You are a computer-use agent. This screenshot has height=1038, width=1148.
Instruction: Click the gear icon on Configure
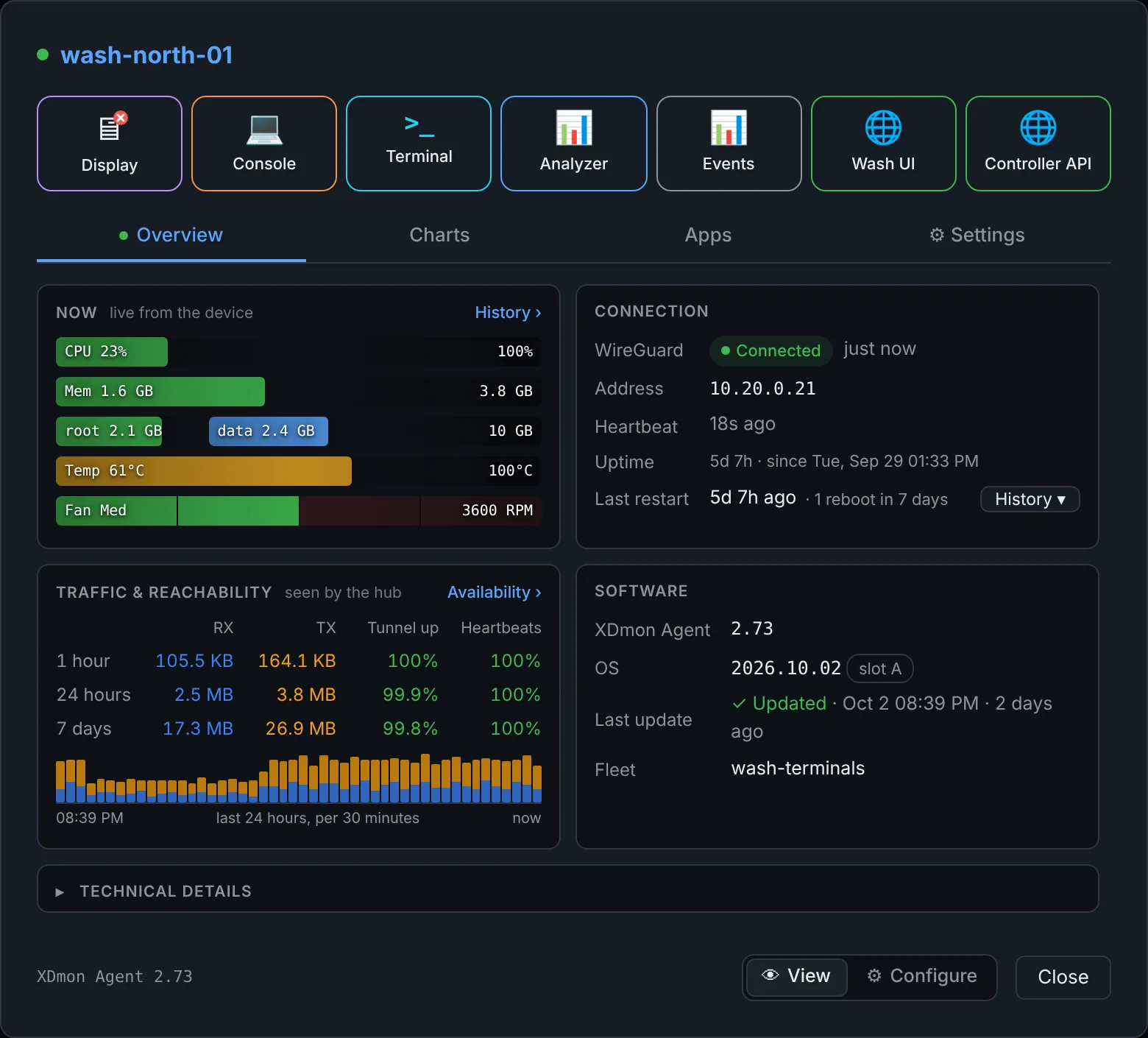click(x=874, y=975)
